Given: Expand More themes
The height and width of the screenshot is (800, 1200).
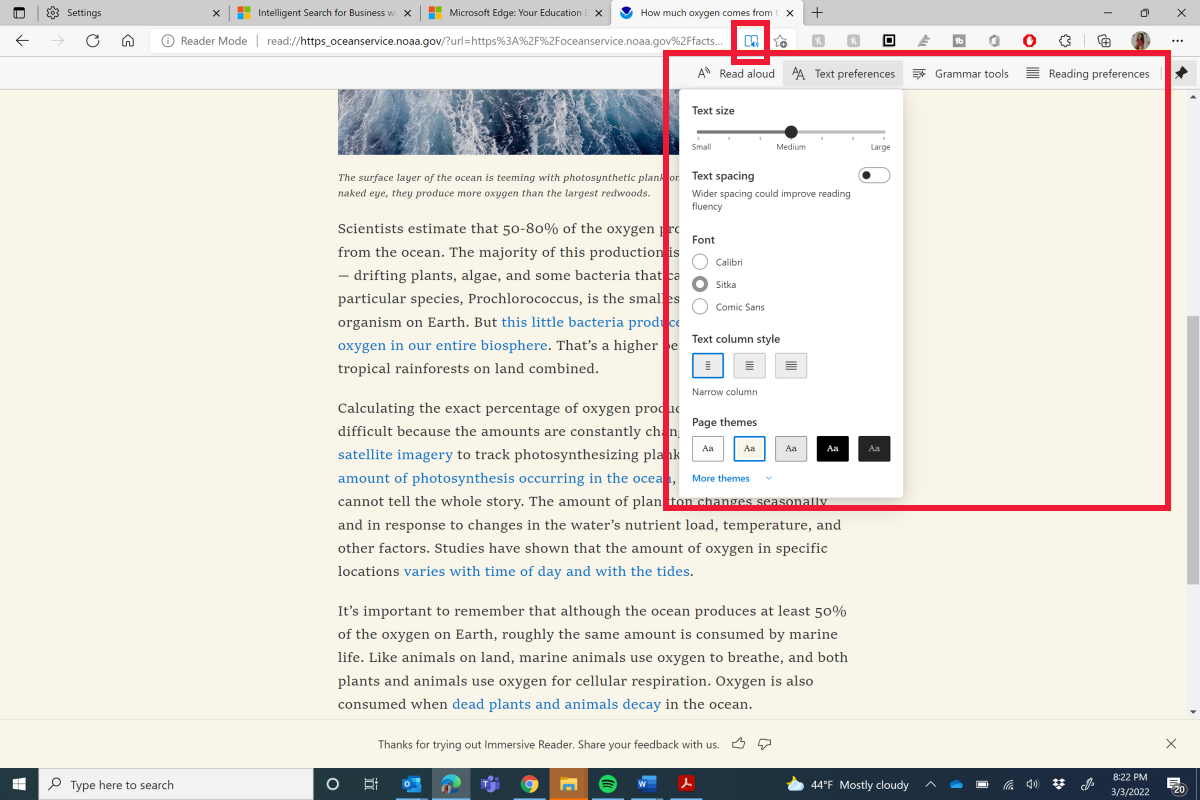Looking at the screenshot, I should 720,478.
